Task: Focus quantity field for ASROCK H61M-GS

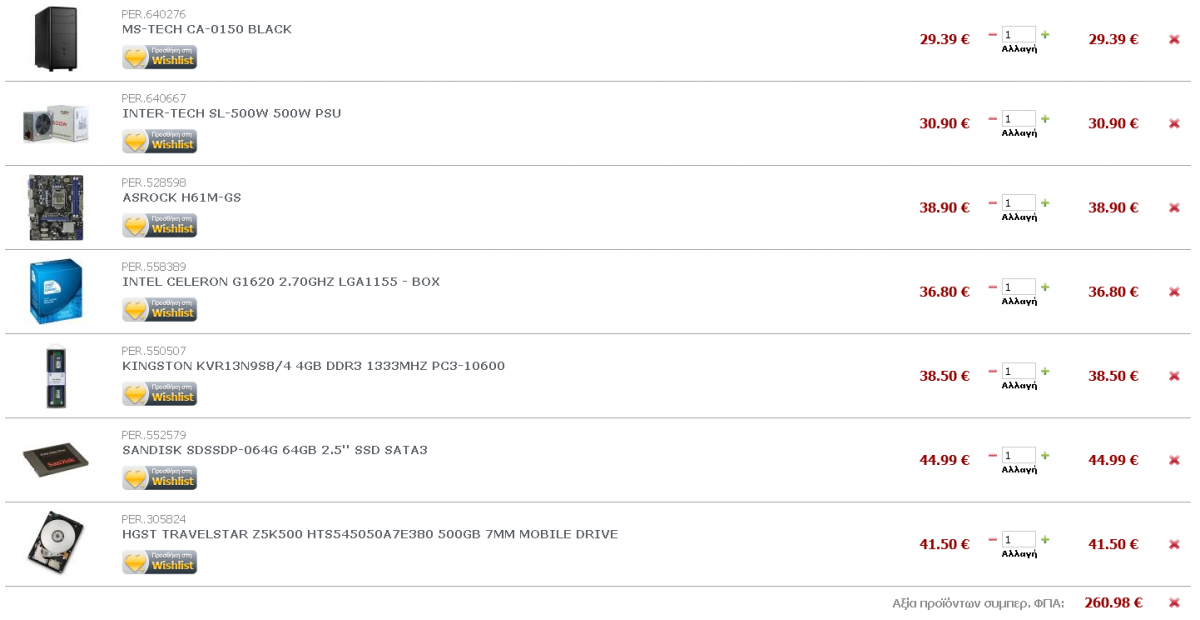Action: (1019, 203)
